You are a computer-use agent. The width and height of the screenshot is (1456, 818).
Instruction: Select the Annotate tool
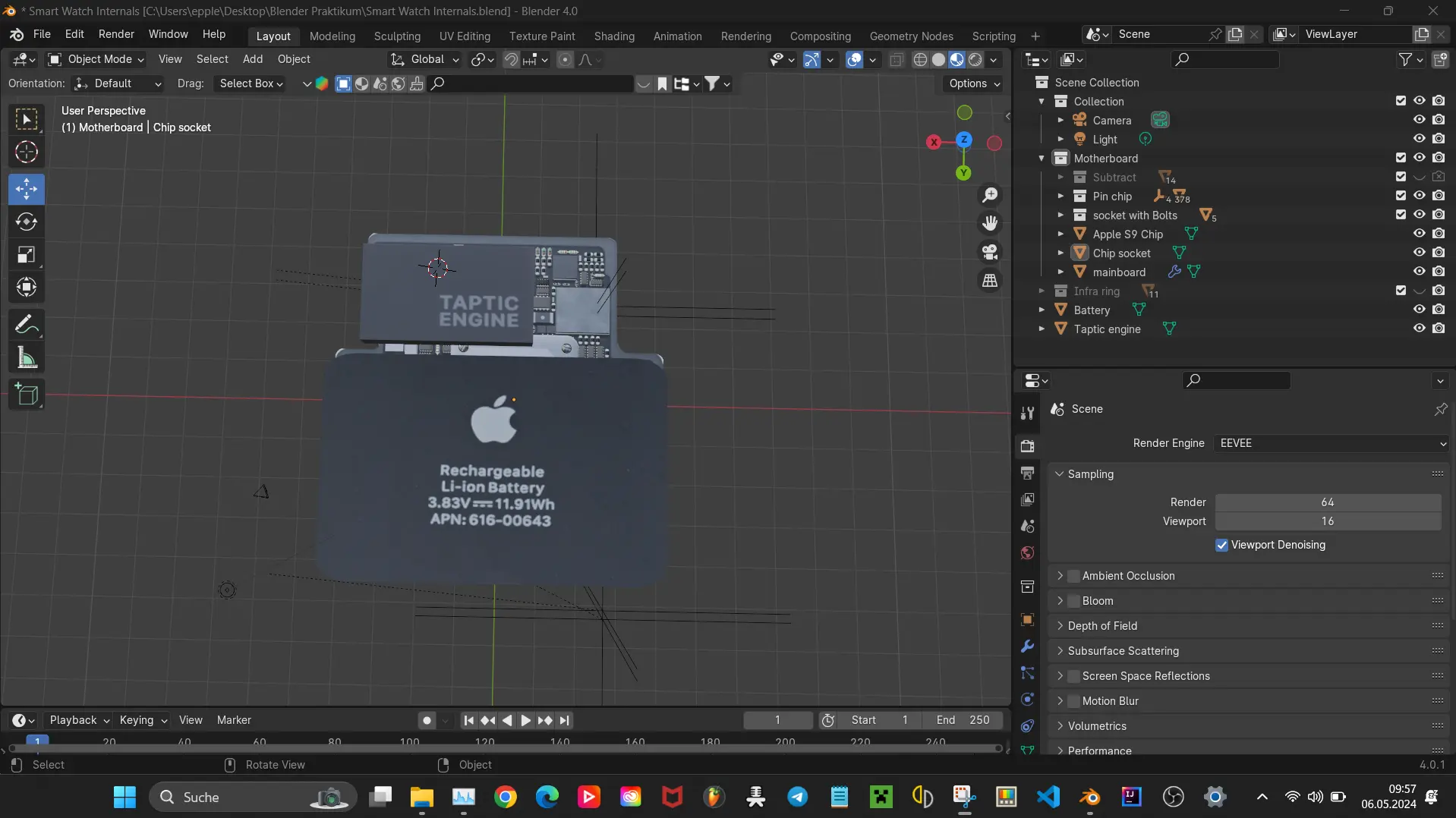coord(27,325)
